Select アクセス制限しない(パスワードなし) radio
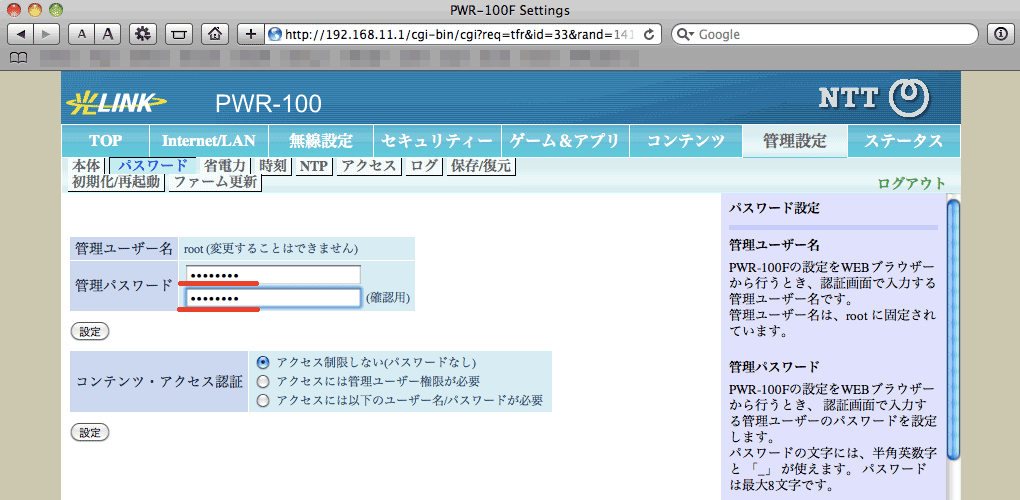 [x=263, y=362]
